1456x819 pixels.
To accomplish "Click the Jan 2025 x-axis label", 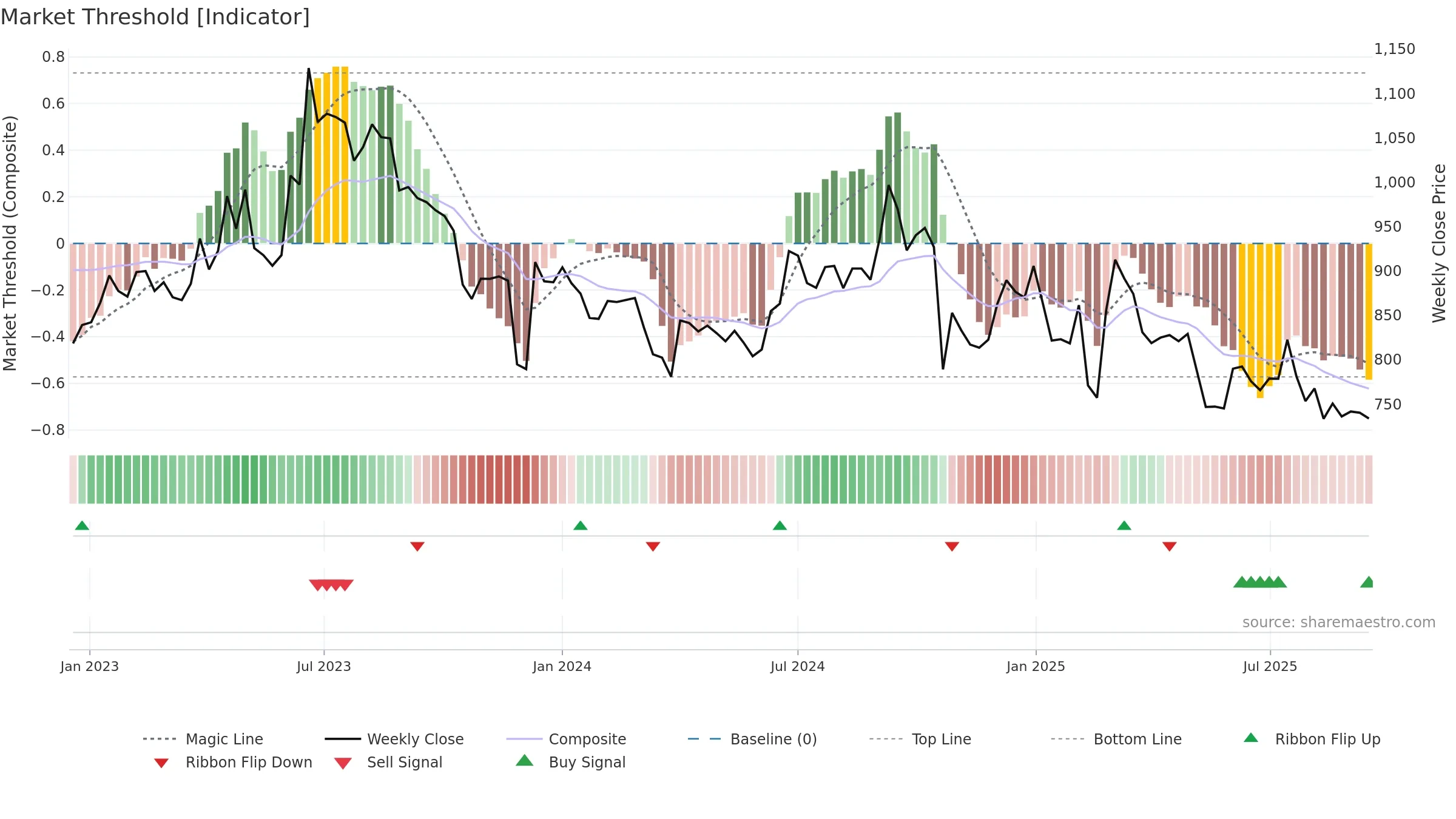I will (x=1036, y=666).
